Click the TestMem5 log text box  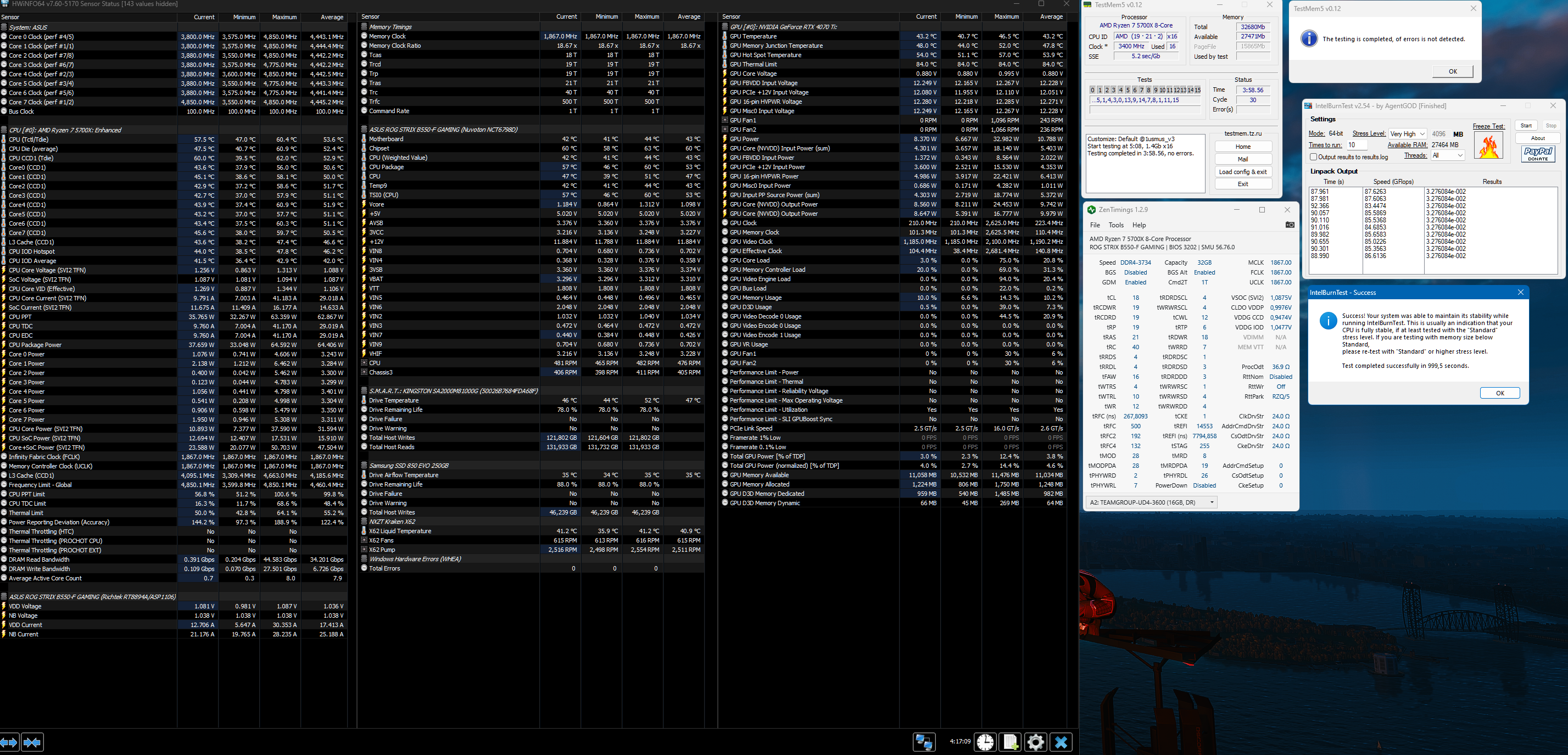(1145, 164)
